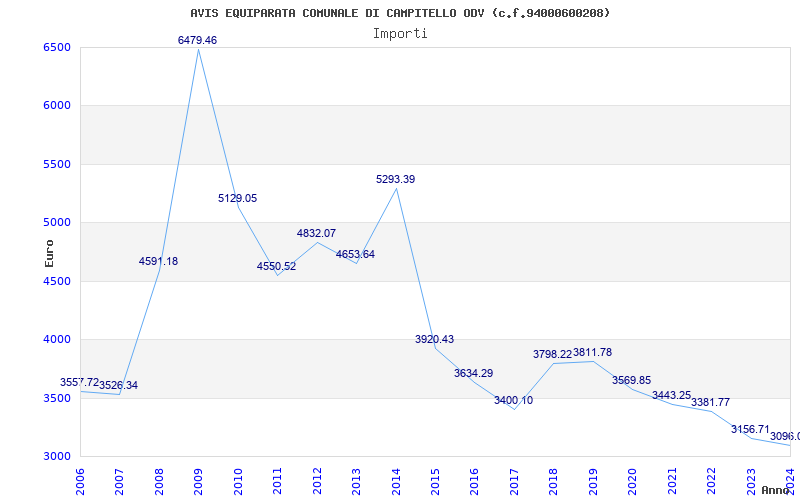Viewport: 800px width, 500px height.
Task: Click the 3443.25 data label
Action: coord(671,395)
